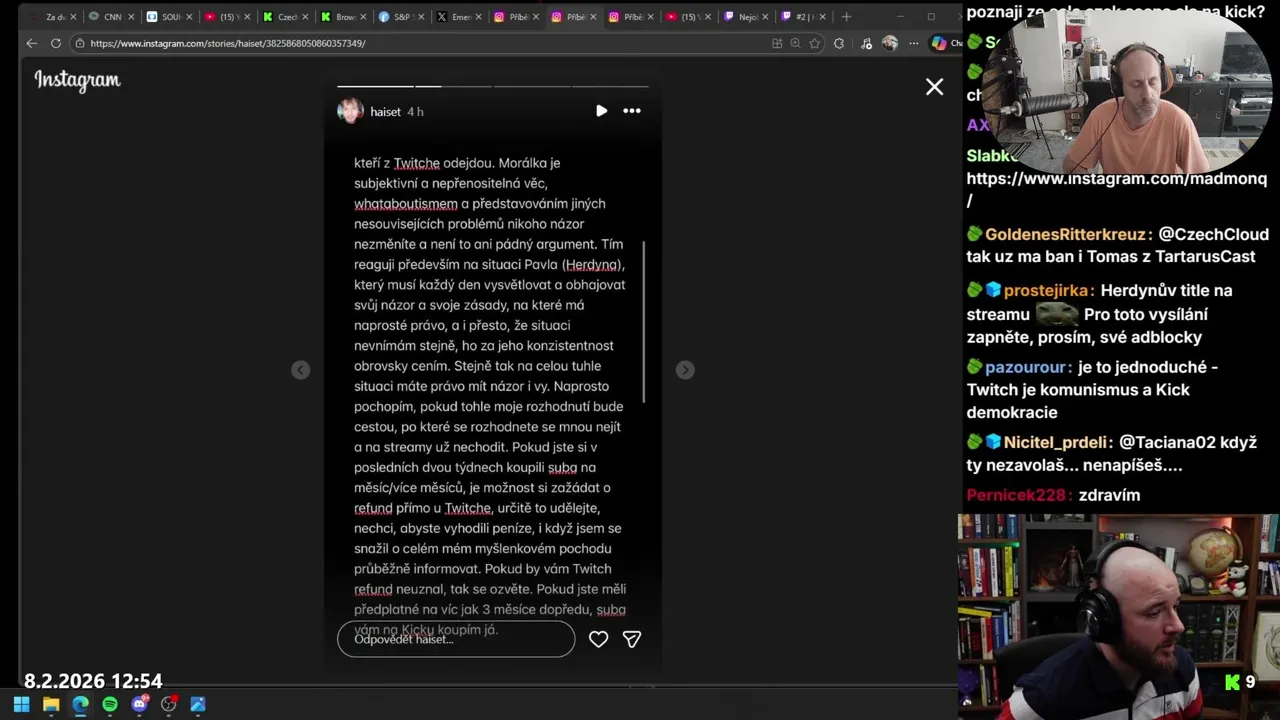Image resolution: width=1280 pixels, height=720 pixels.
Task: Advance to the next story arrow
Action: click(x=685, y=370)
